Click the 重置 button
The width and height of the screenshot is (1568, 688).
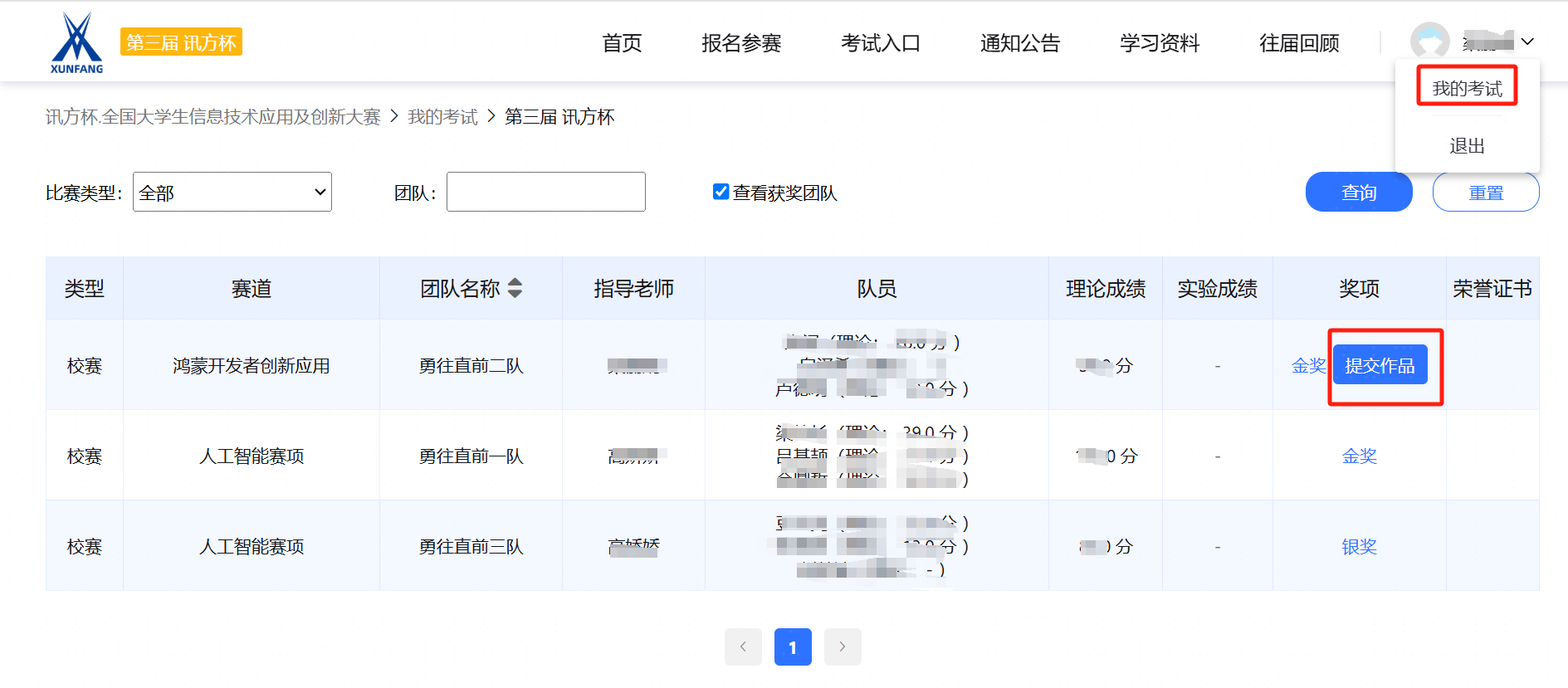(1486, 193)
